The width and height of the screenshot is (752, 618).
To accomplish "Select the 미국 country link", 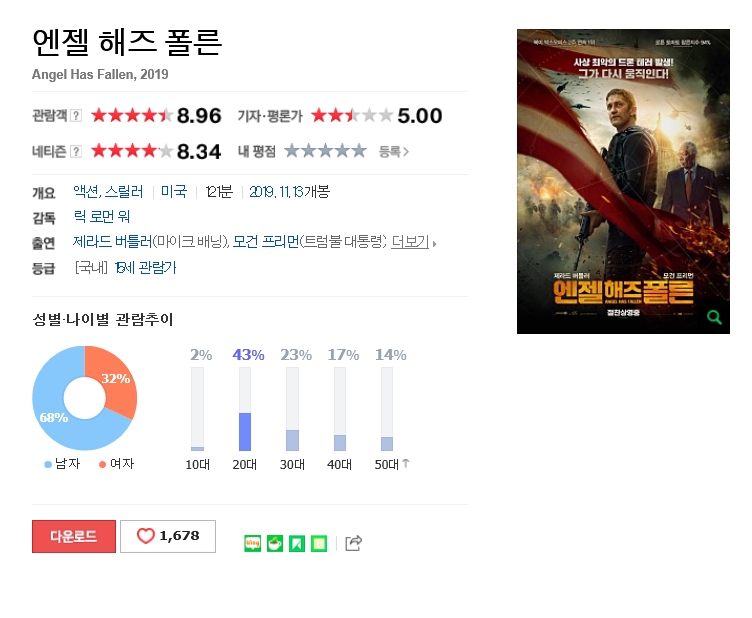I will [x=174, y=192].
